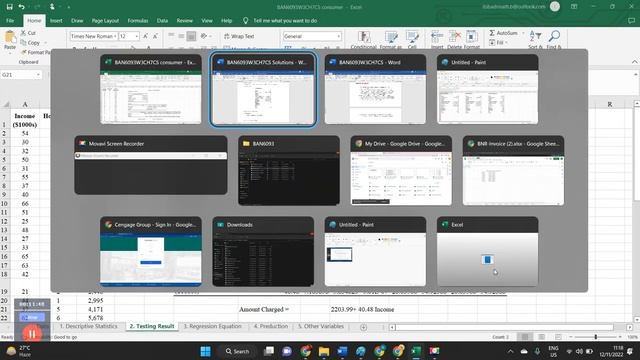Switch to Page Break Preview in status bar

tap(558, 337)
